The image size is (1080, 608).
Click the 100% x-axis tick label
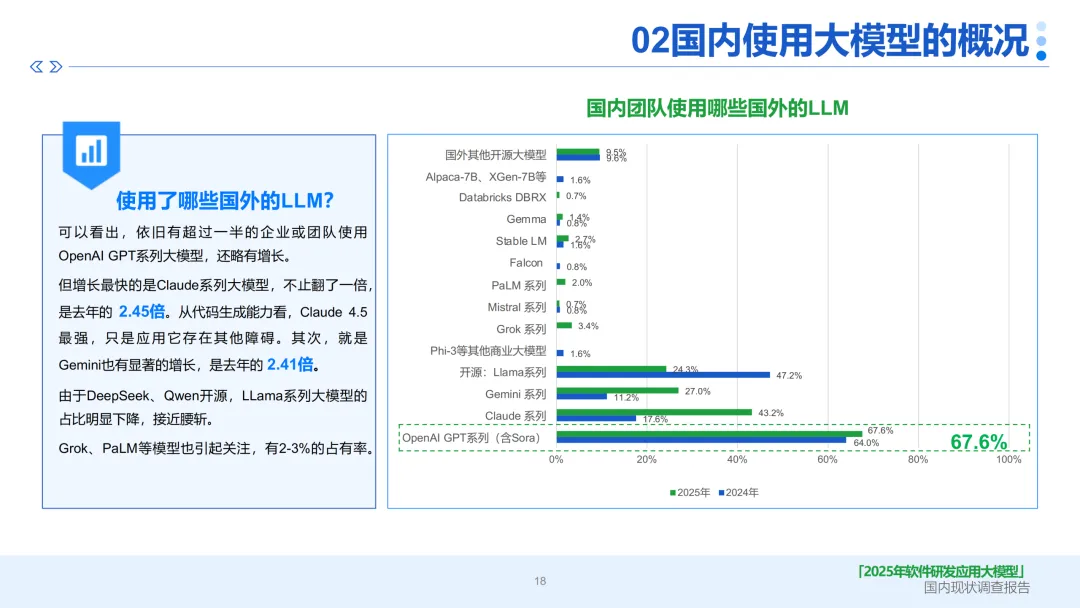coord(1008,459)
